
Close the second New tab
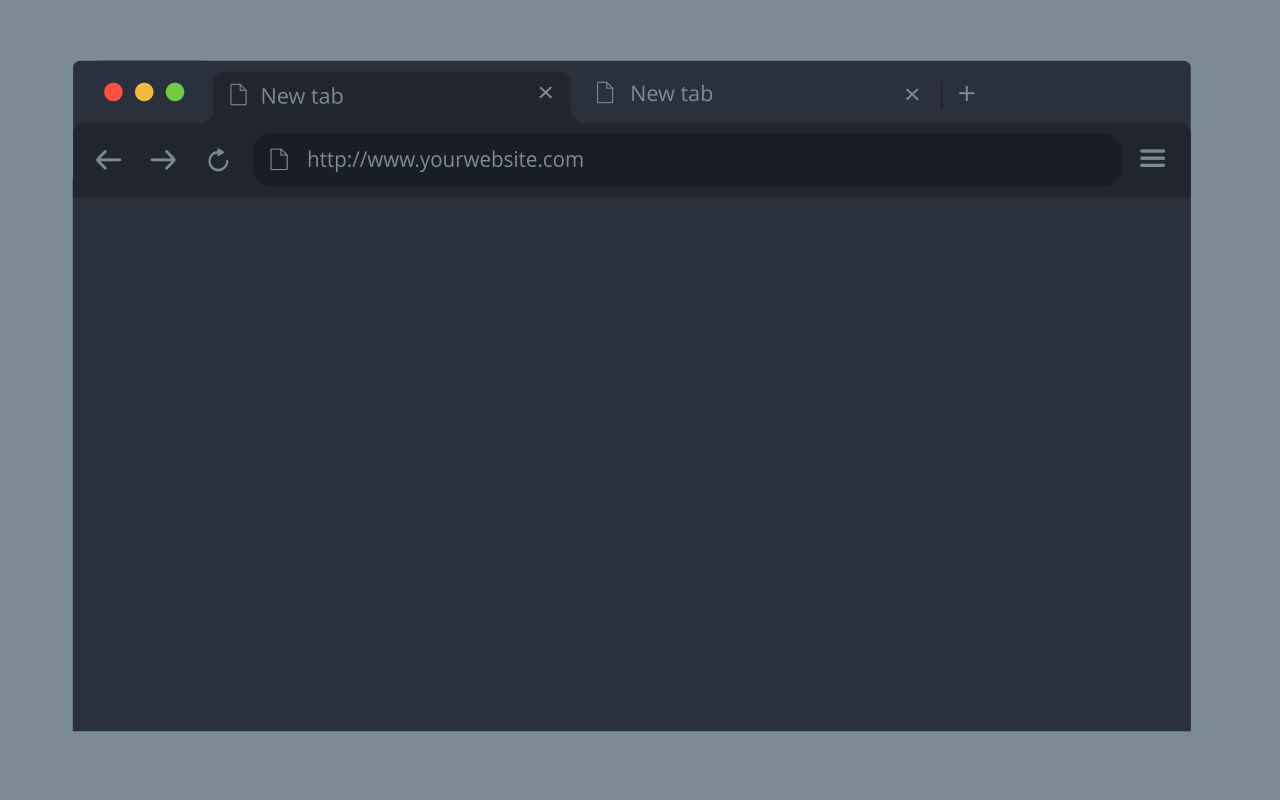point(911,93)
